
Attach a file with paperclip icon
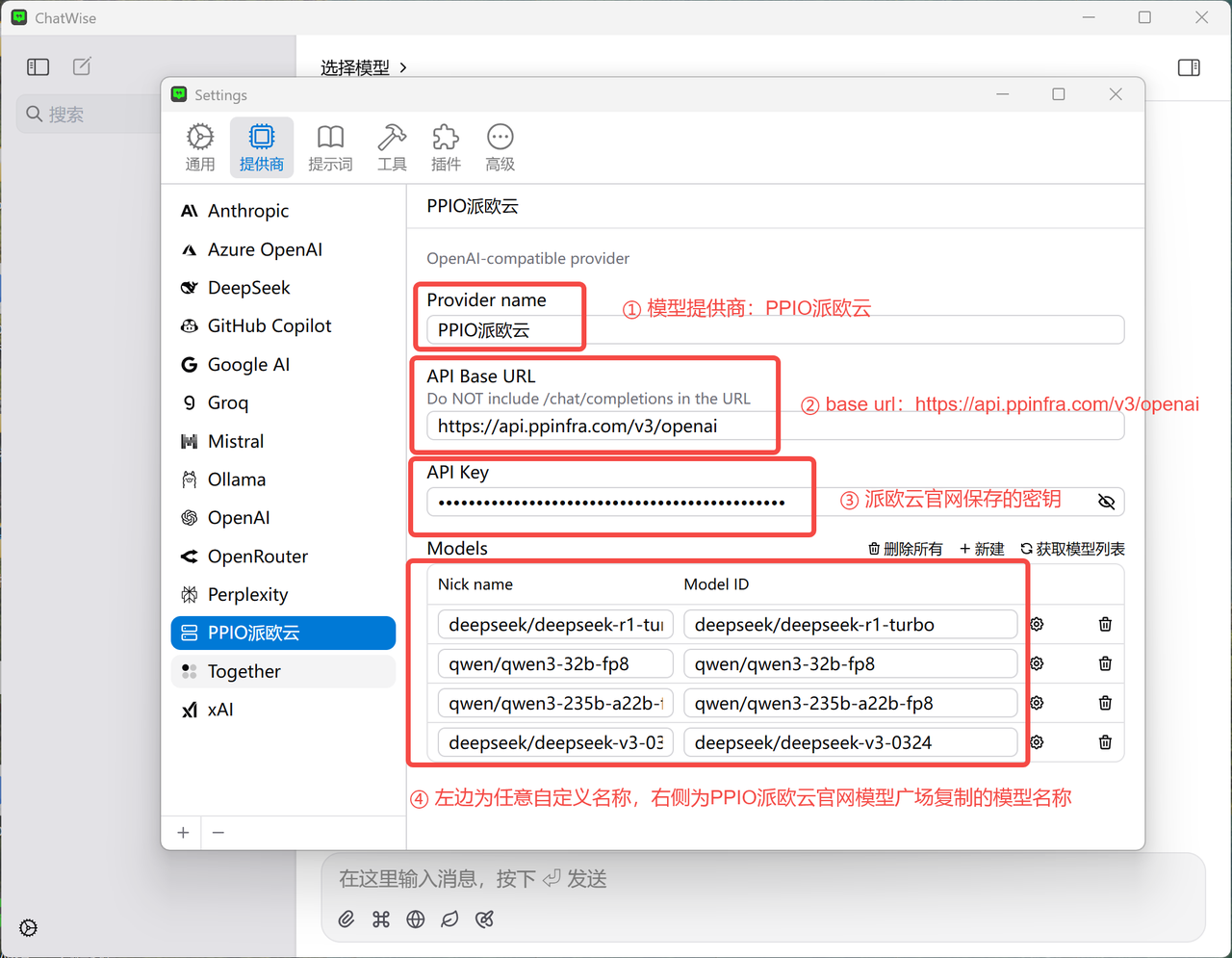346,919
